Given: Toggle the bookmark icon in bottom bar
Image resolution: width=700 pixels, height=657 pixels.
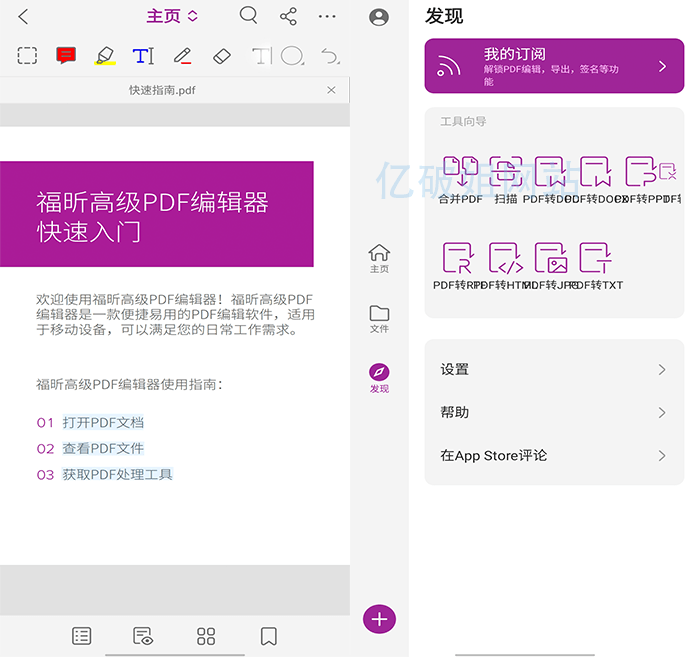Looking at the screenshot, I should coord(268,636).
